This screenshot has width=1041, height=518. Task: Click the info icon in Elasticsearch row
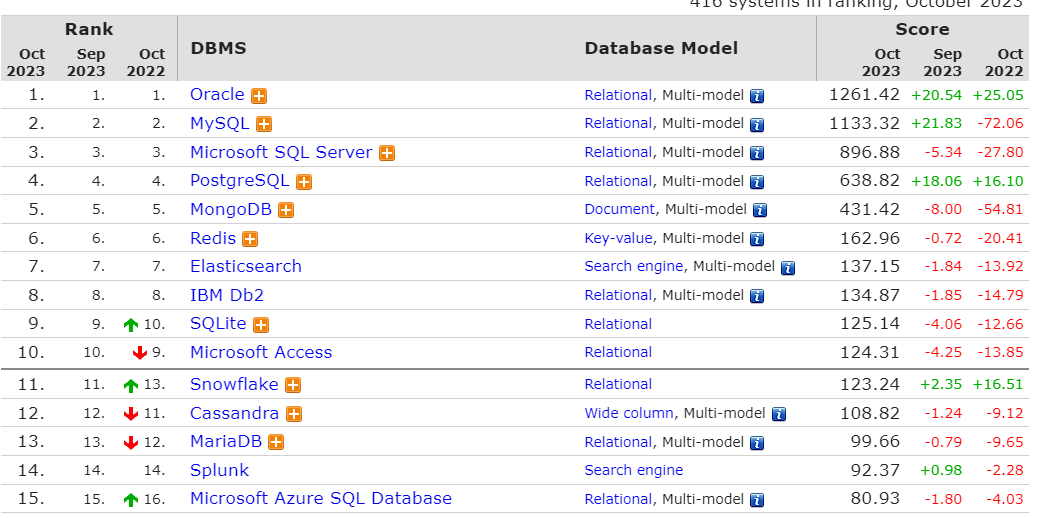coord(788,268)
